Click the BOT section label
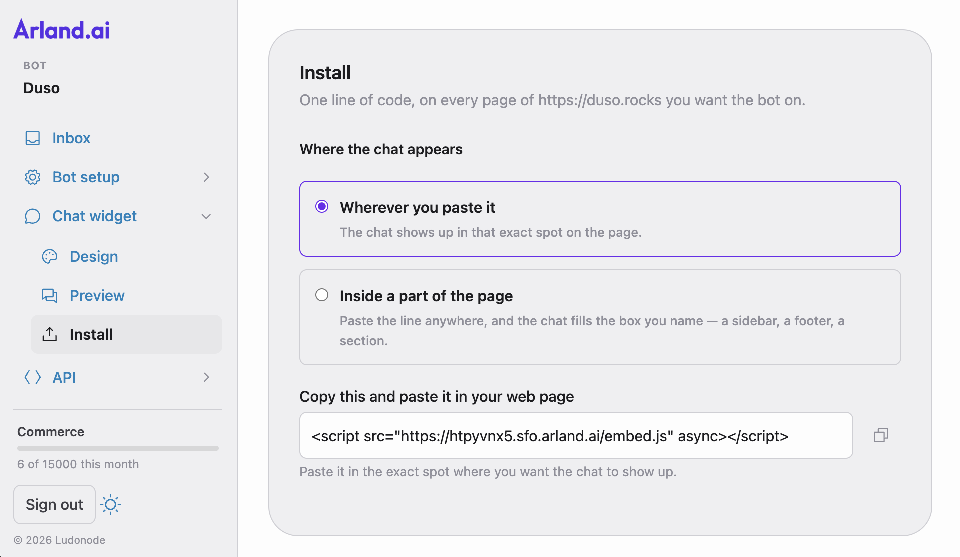 tap(35, 65)
